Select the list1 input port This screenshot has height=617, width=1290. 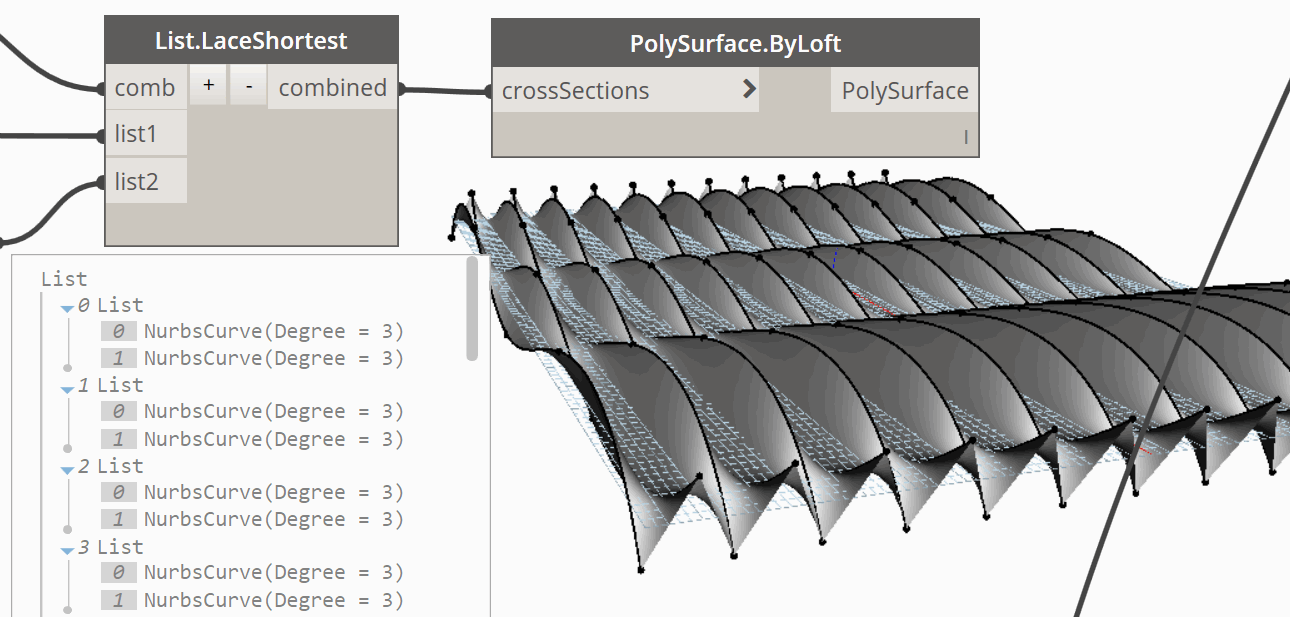tap(146, 134)
